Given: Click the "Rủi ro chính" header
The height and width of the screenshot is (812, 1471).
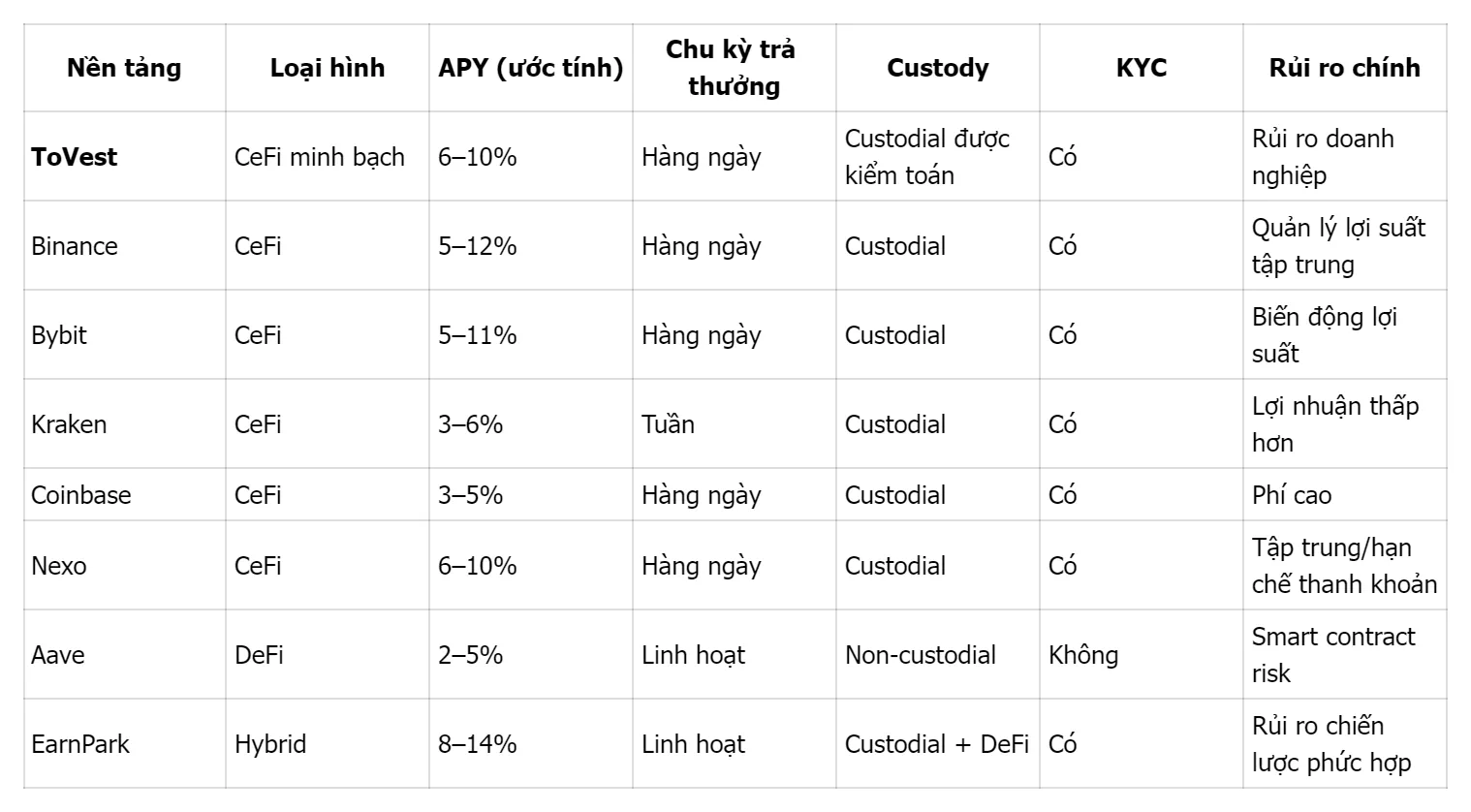Looking at the screenshot, I should (x=1345, y=68).
